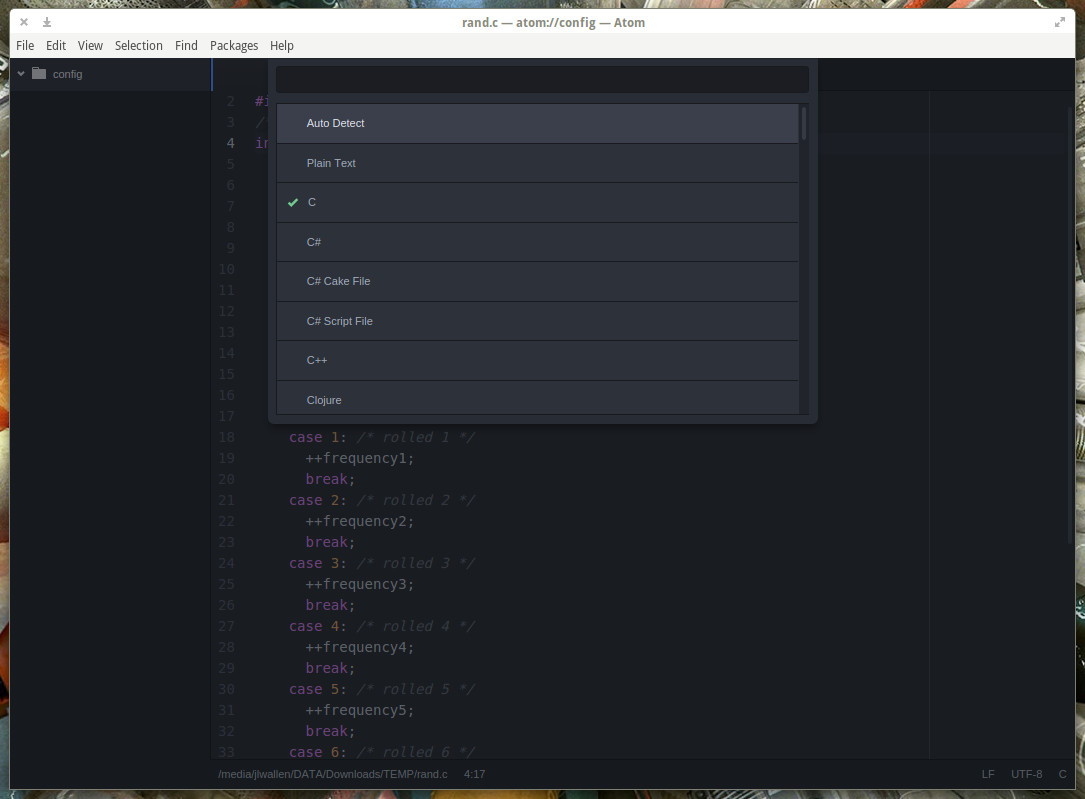Click the 4:17 cursor position indicator
Viewport: 1085px width, 799px height.
point(474,774)
